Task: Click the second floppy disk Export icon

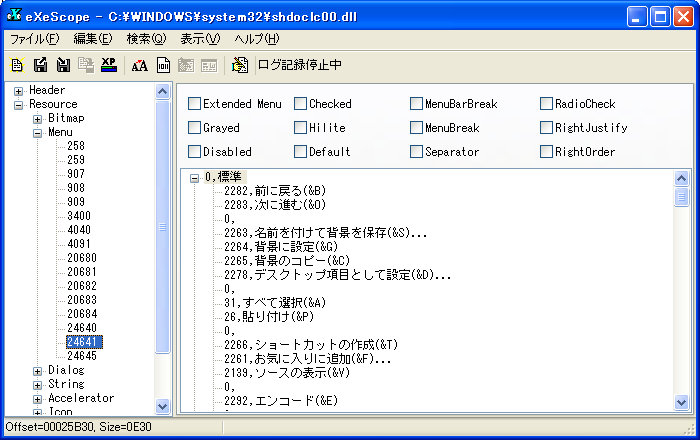Action: (x=63, y=65)
